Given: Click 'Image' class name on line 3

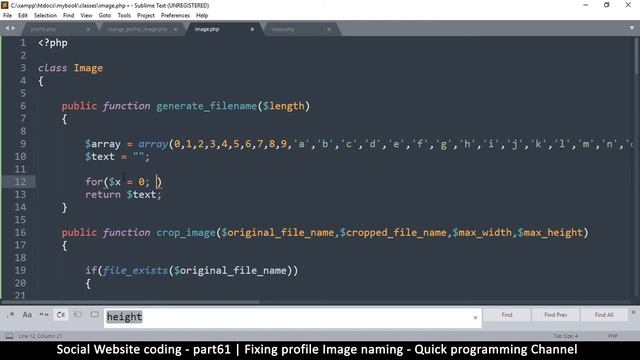Looking at the screenshot, I should point(88,68).
